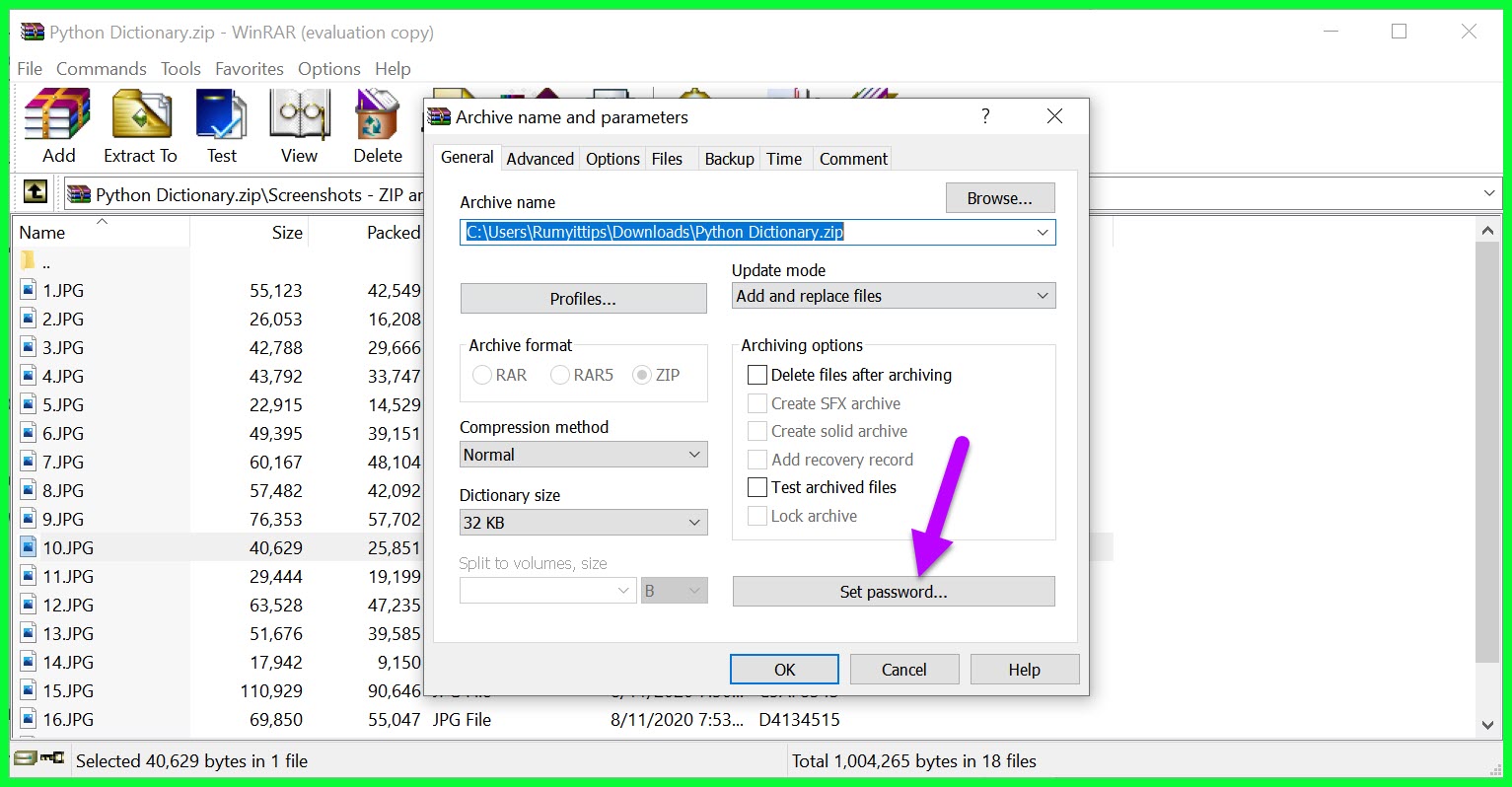Open the Favorites menu
The height and width of the screenshot is (787, 1512).
coord(250,68)
